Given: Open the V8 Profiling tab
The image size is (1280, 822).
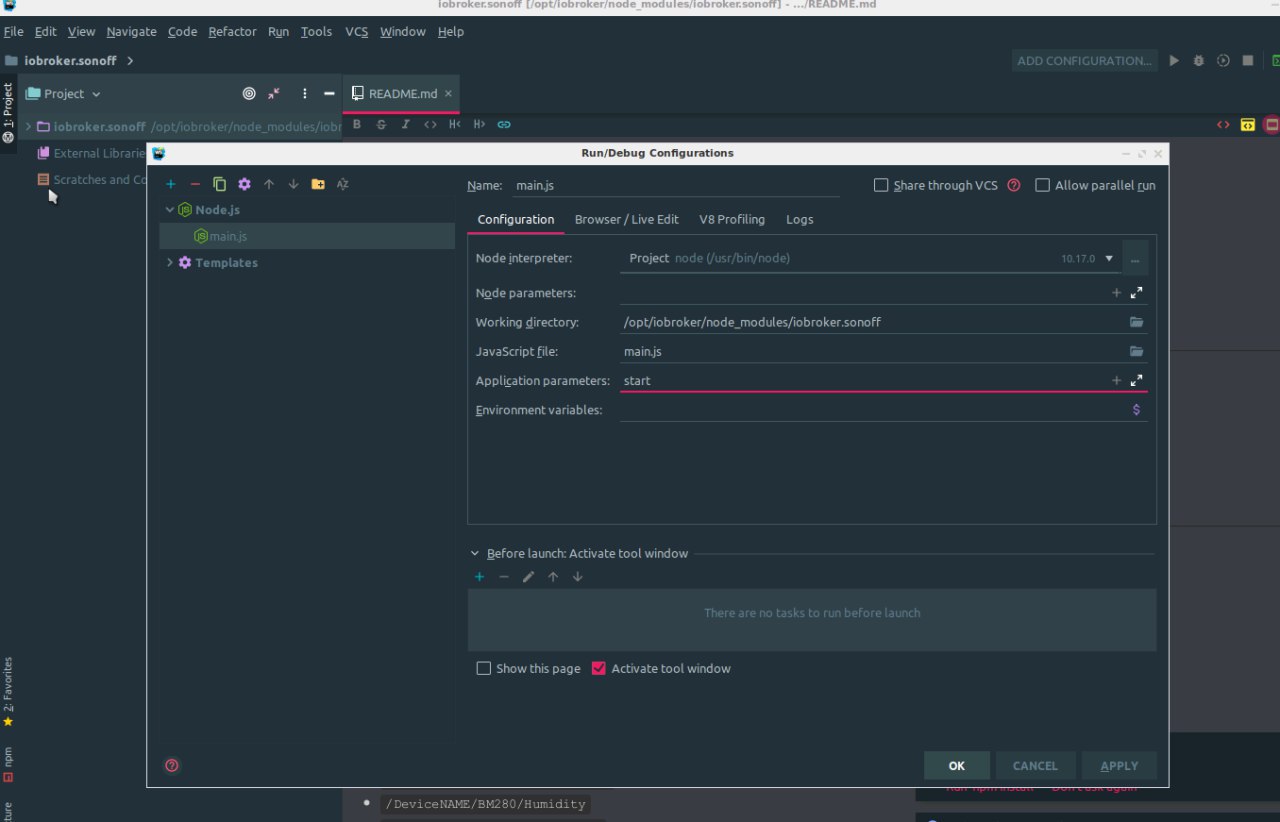Looking at the screenshot, I should (732, 219).
